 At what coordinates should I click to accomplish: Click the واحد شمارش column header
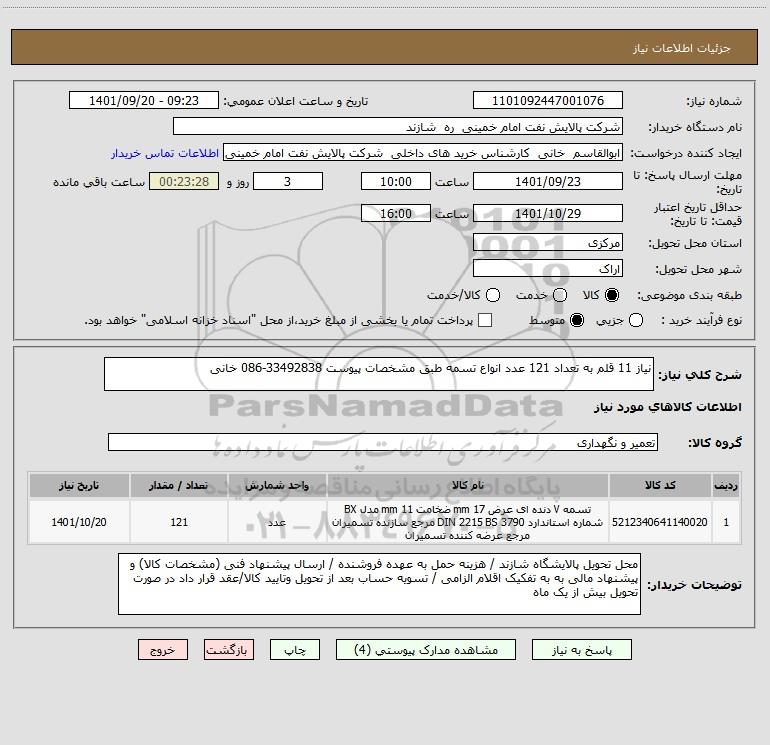click(x=277, y=486)
